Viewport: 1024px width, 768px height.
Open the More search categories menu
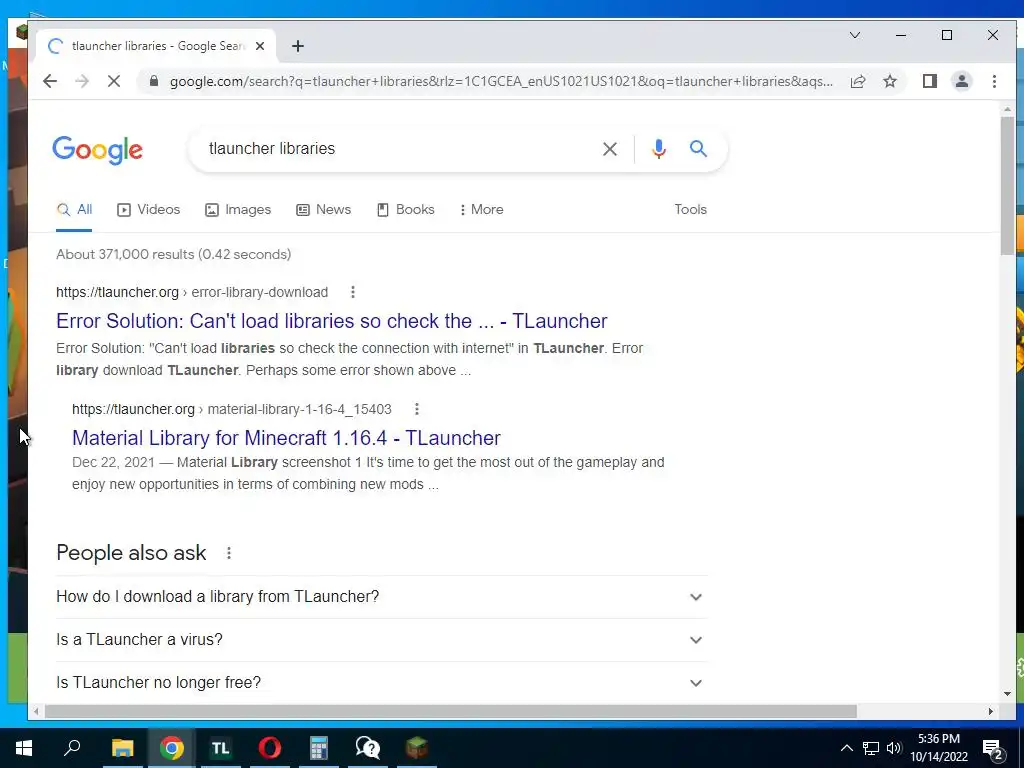click(x=481, y=210)
